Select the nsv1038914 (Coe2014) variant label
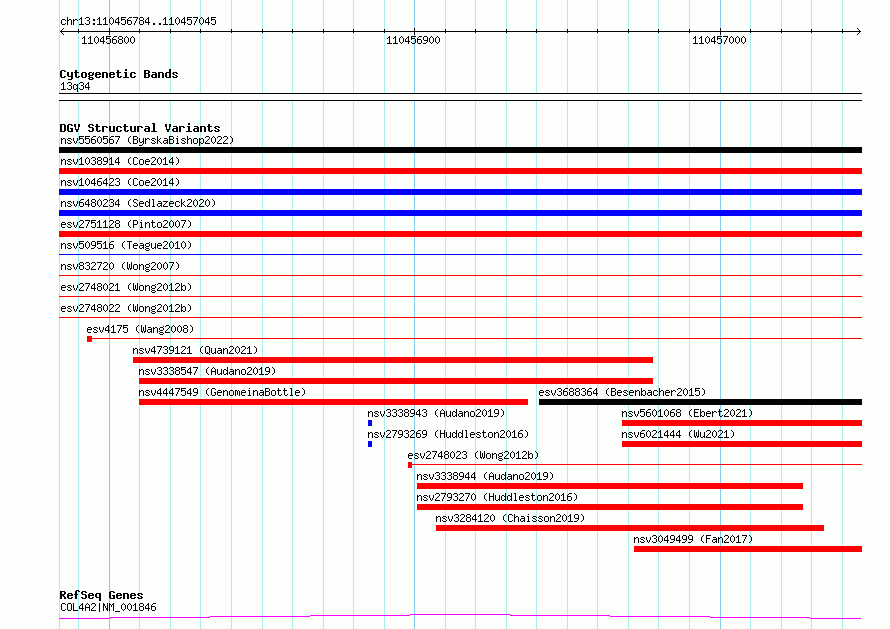 click(x=120, y=161)
